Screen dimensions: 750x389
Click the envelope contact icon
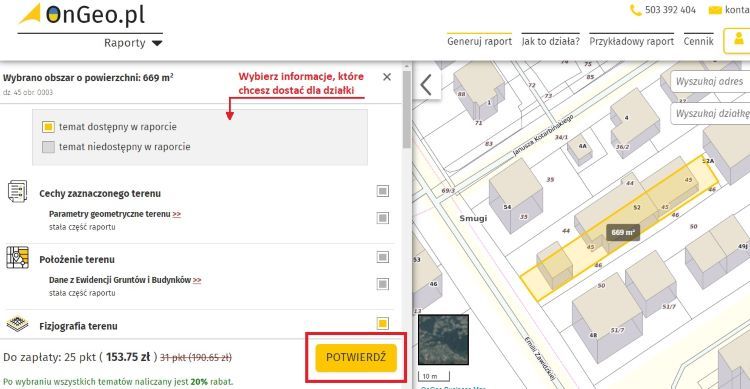coord(715,10)
